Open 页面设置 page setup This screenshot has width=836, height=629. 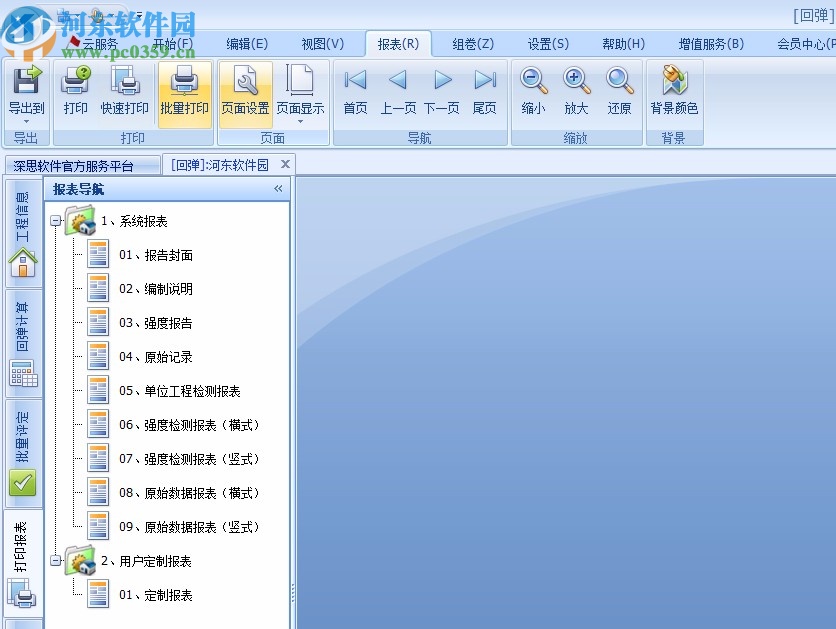coord(246,90)
